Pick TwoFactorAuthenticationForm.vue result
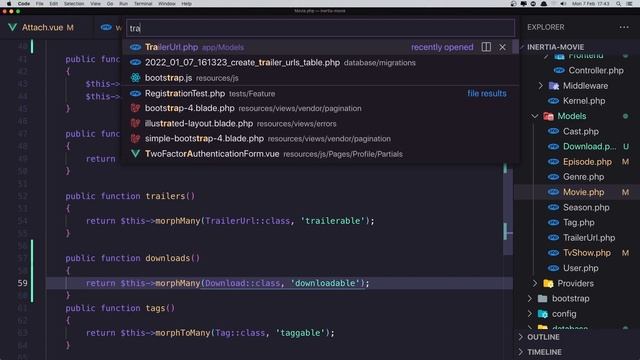The width and height of the screenshot is (640, 360). [320, 154]
